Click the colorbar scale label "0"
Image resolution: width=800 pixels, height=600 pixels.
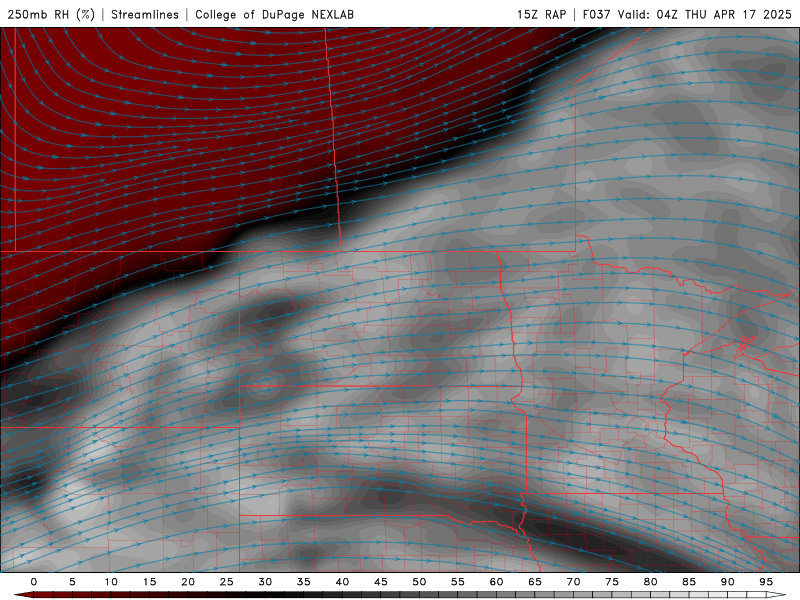point(34,582)
